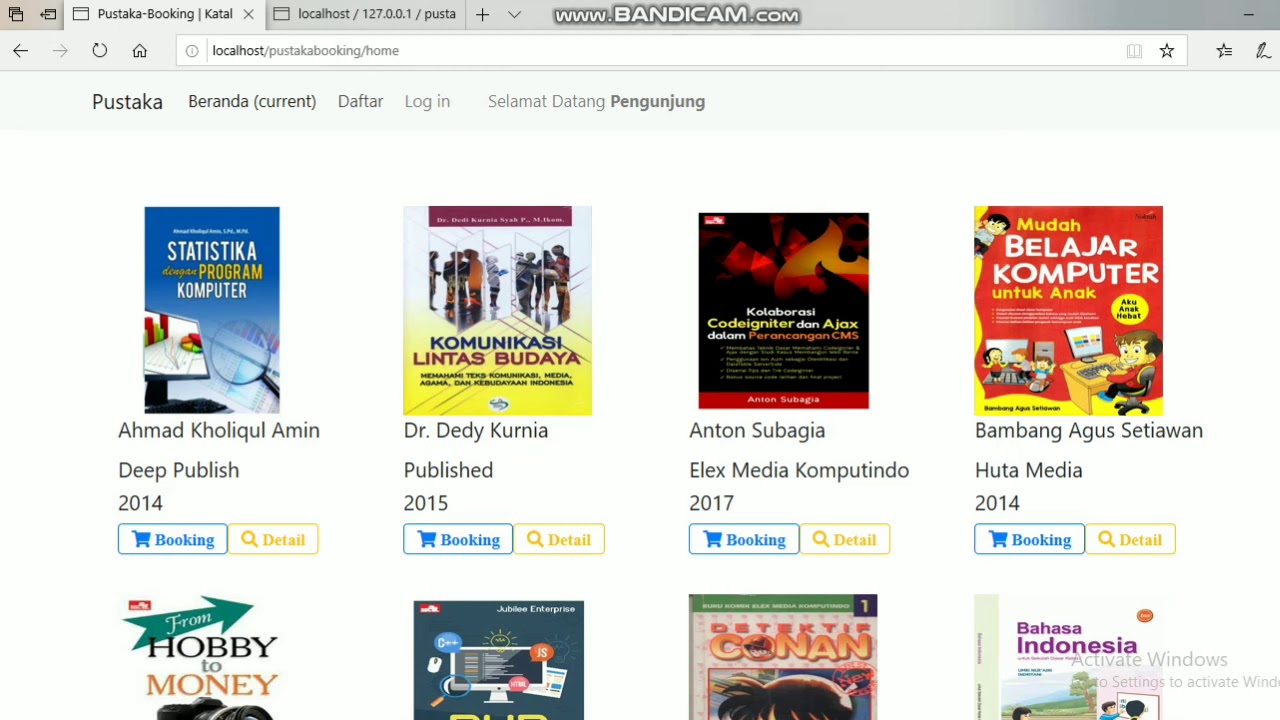The image size is (1280, 720).
Task: Click the year 2017 under Anton Subagia
Action: pos(711,503)
